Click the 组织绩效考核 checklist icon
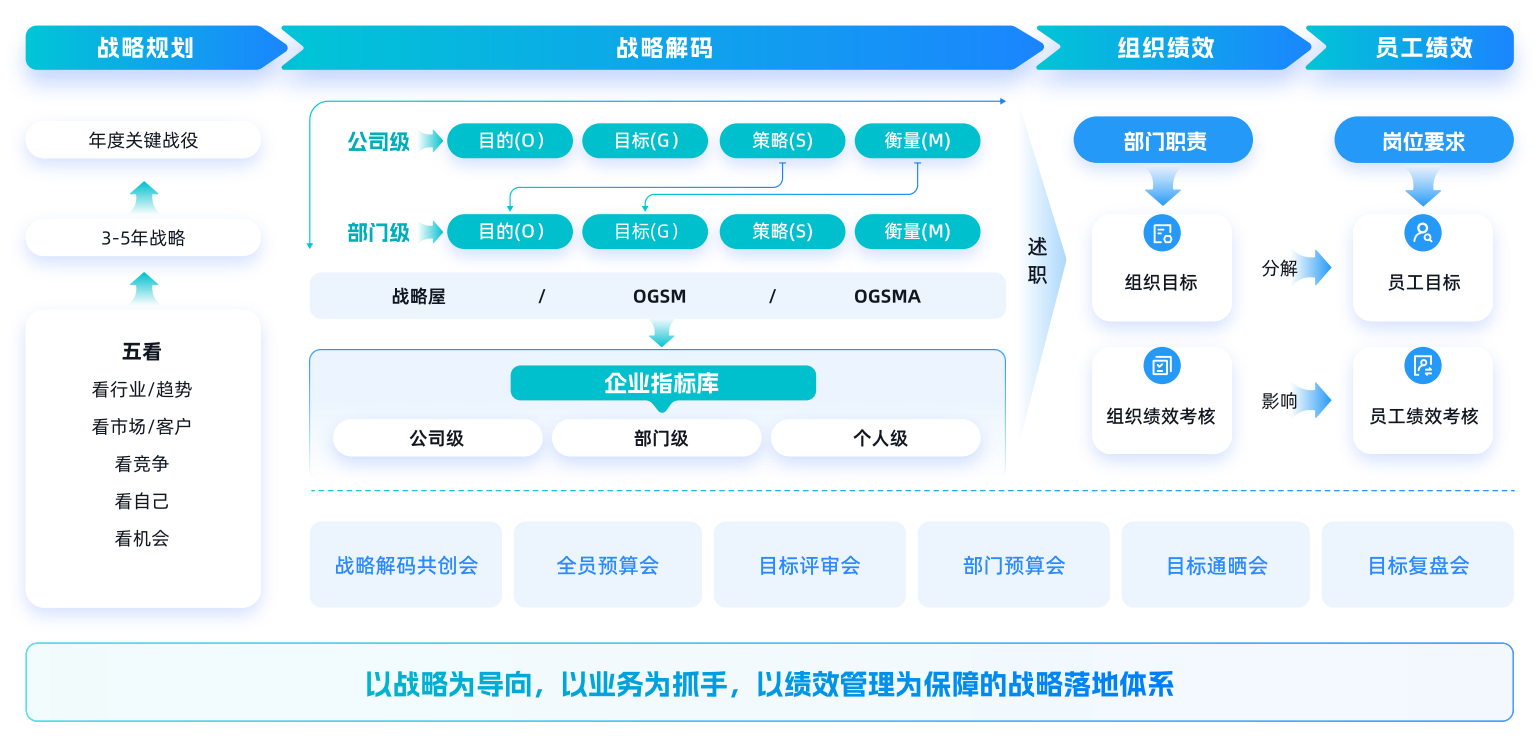Screen dimensions: 1540x752 1161,366
